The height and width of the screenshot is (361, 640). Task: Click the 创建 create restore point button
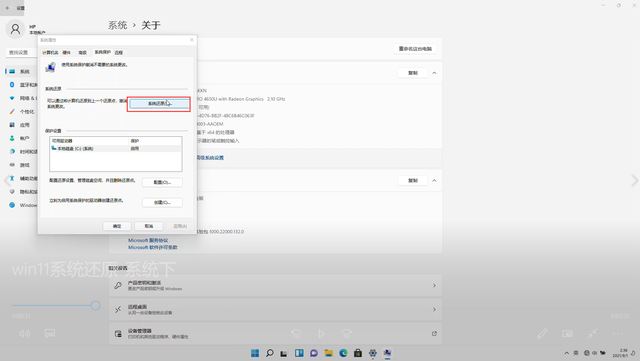(162, 203)
